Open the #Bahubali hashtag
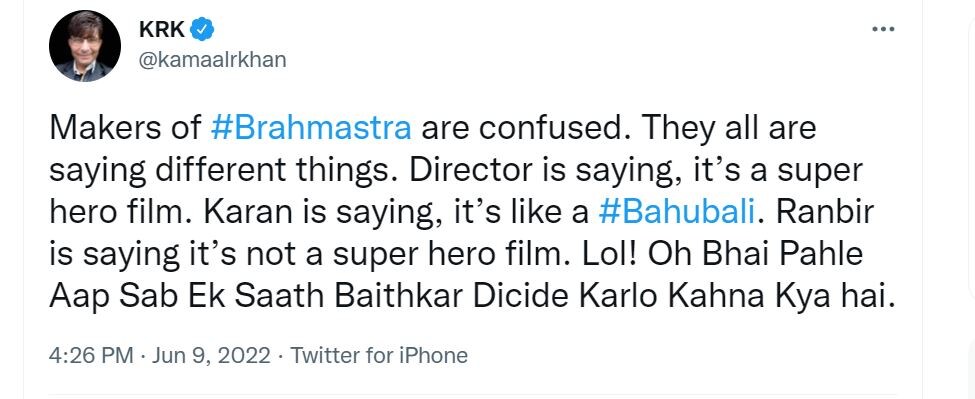Screen dimensions: 975x399 coord(677,213)
